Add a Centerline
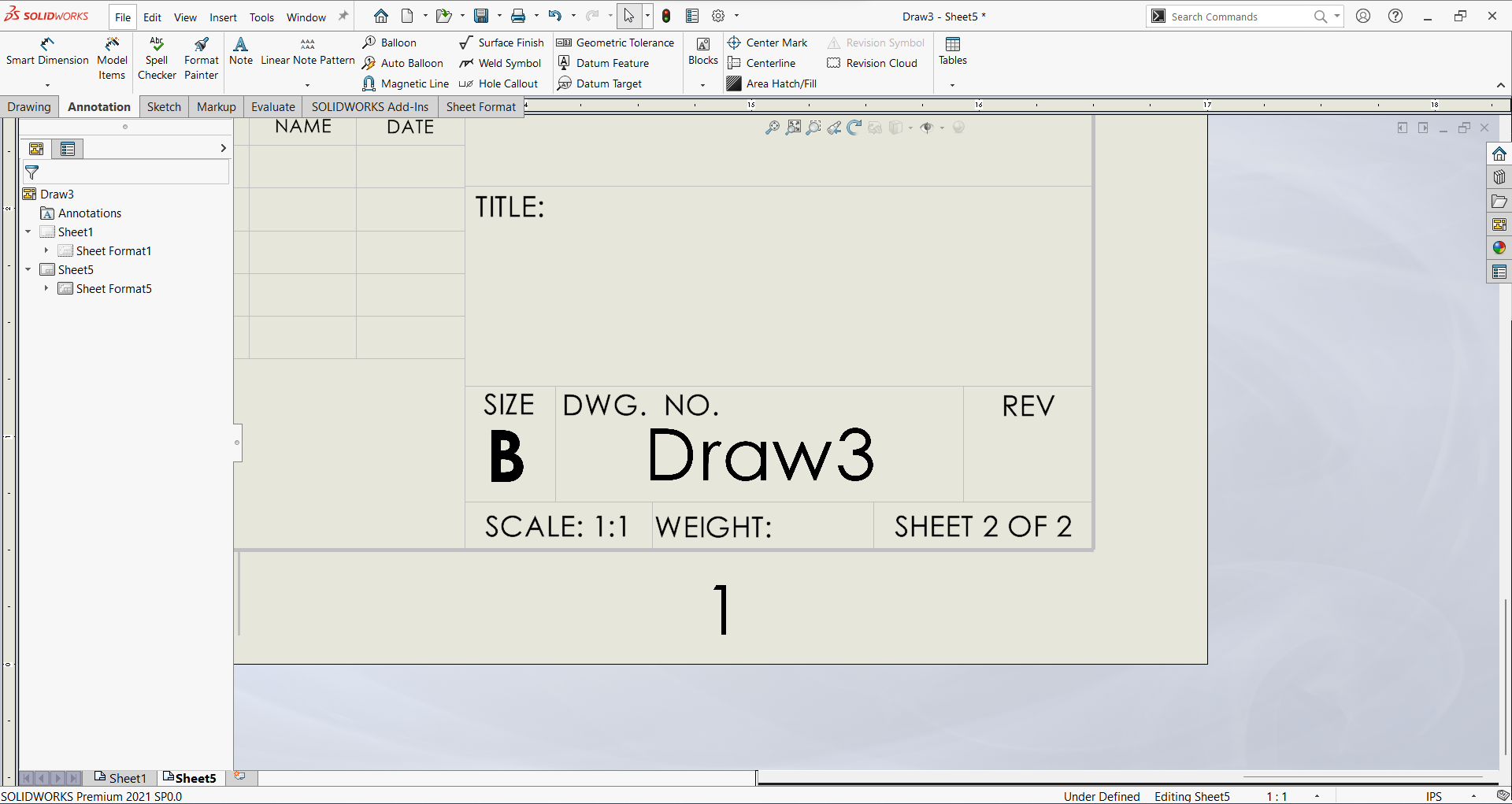 point(762,63)
